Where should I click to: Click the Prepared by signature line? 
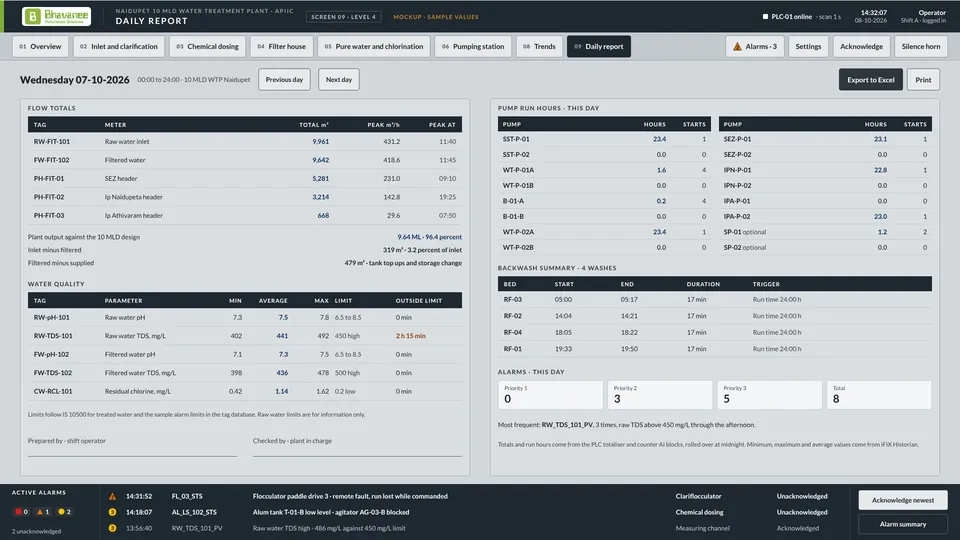132,456
